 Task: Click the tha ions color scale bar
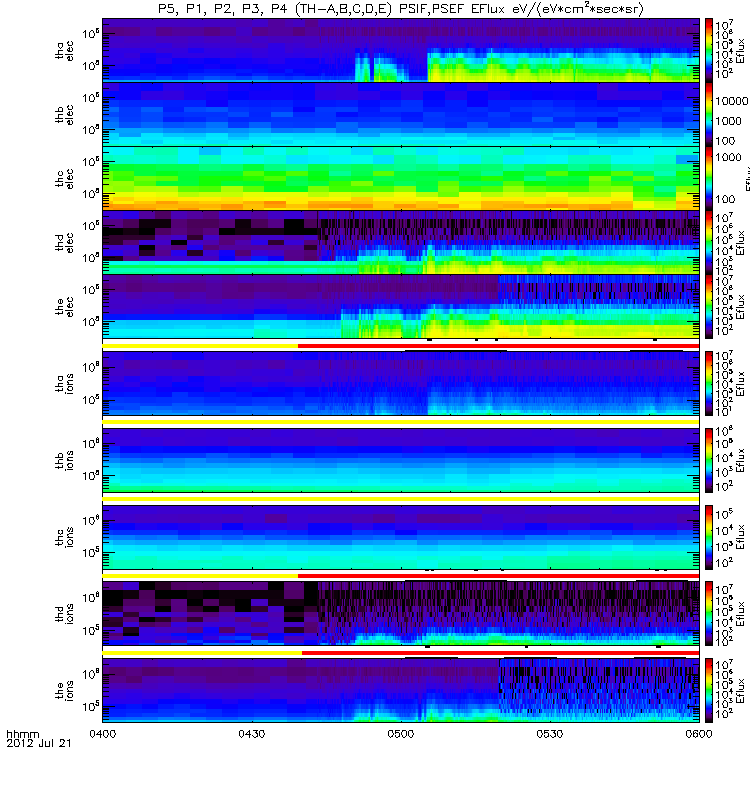click(x=709, y=384)
